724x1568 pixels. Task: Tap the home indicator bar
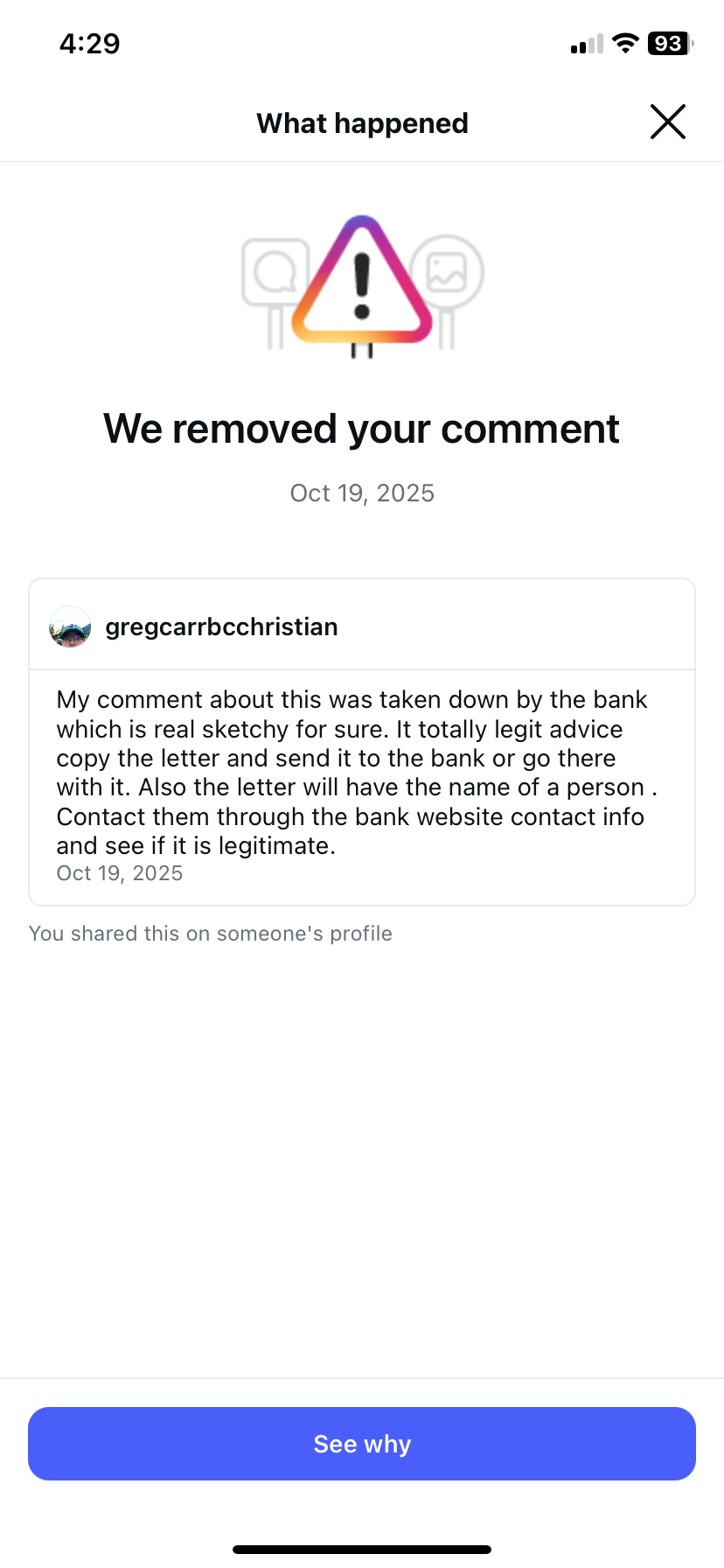coord(362,1550)
